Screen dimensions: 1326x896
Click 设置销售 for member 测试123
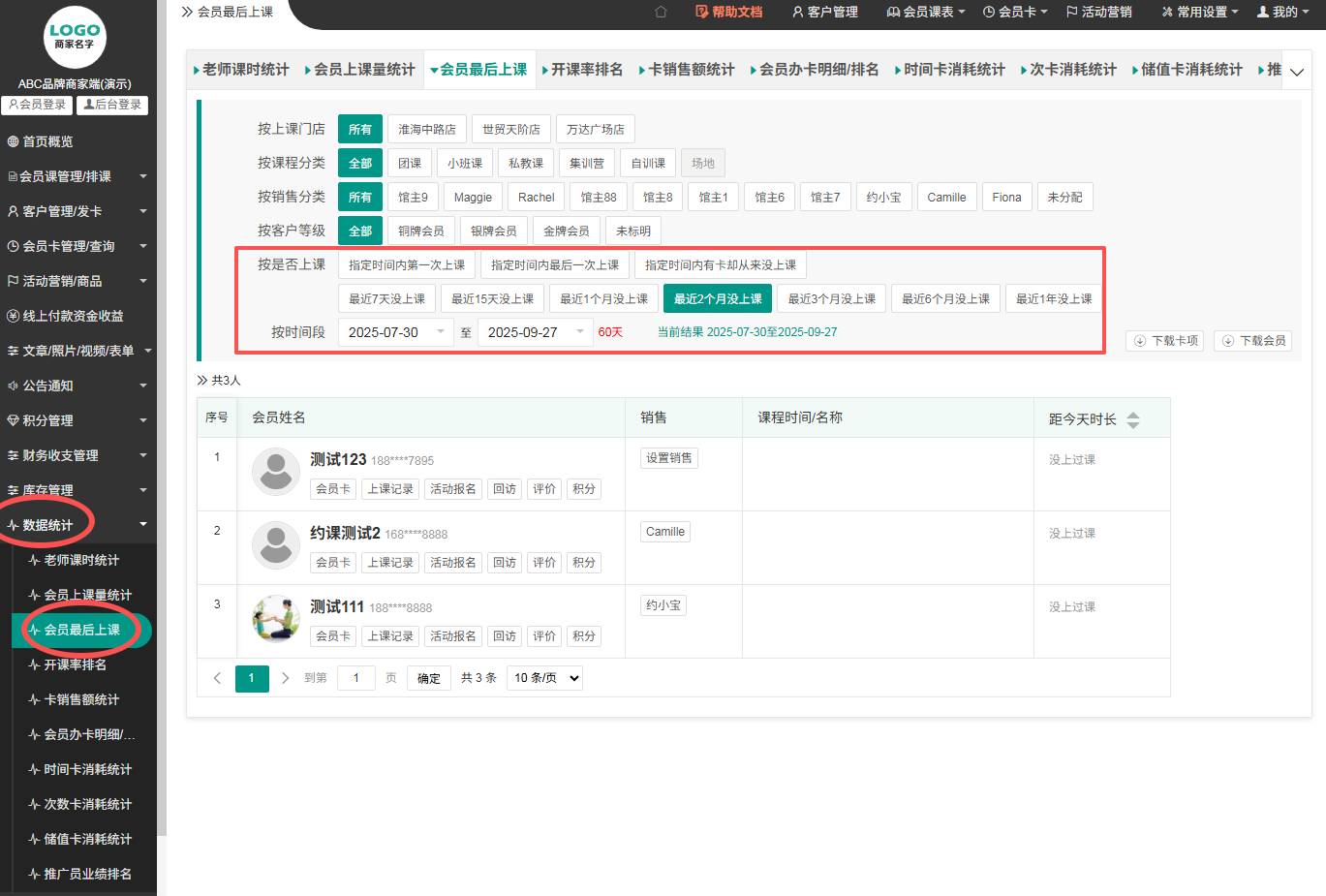[668, 458]
